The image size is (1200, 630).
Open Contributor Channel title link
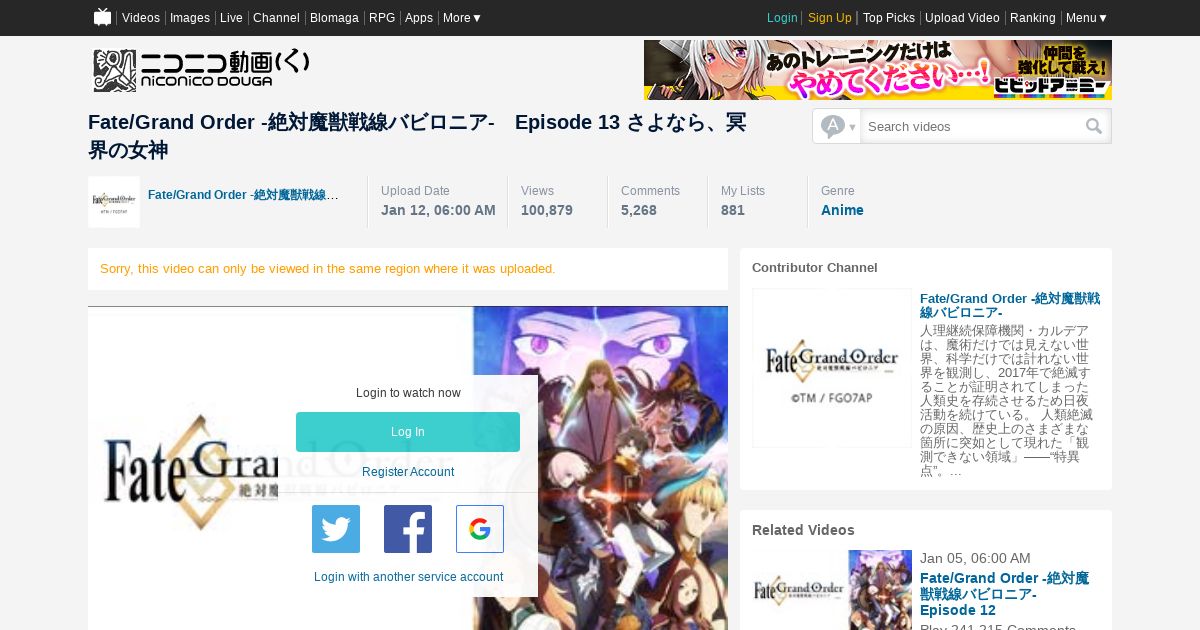click(1010, 306)
